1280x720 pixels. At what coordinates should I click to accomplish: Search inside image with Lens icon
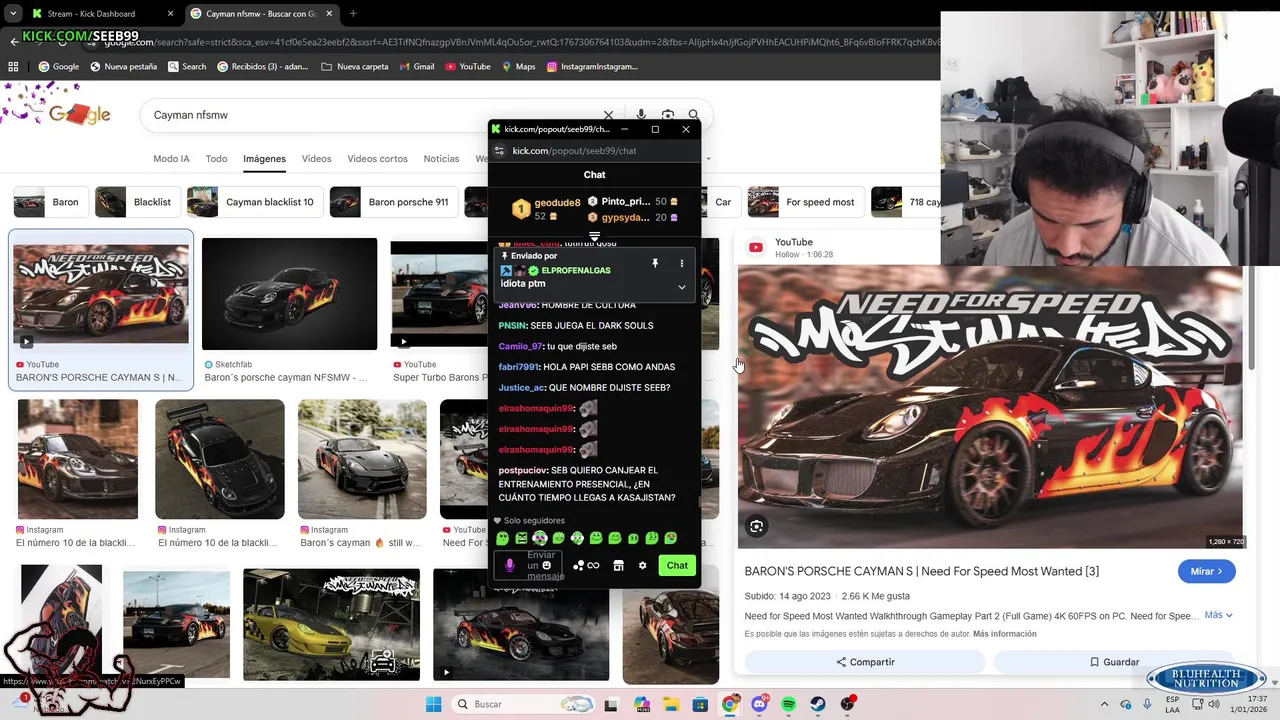[757, 527]
